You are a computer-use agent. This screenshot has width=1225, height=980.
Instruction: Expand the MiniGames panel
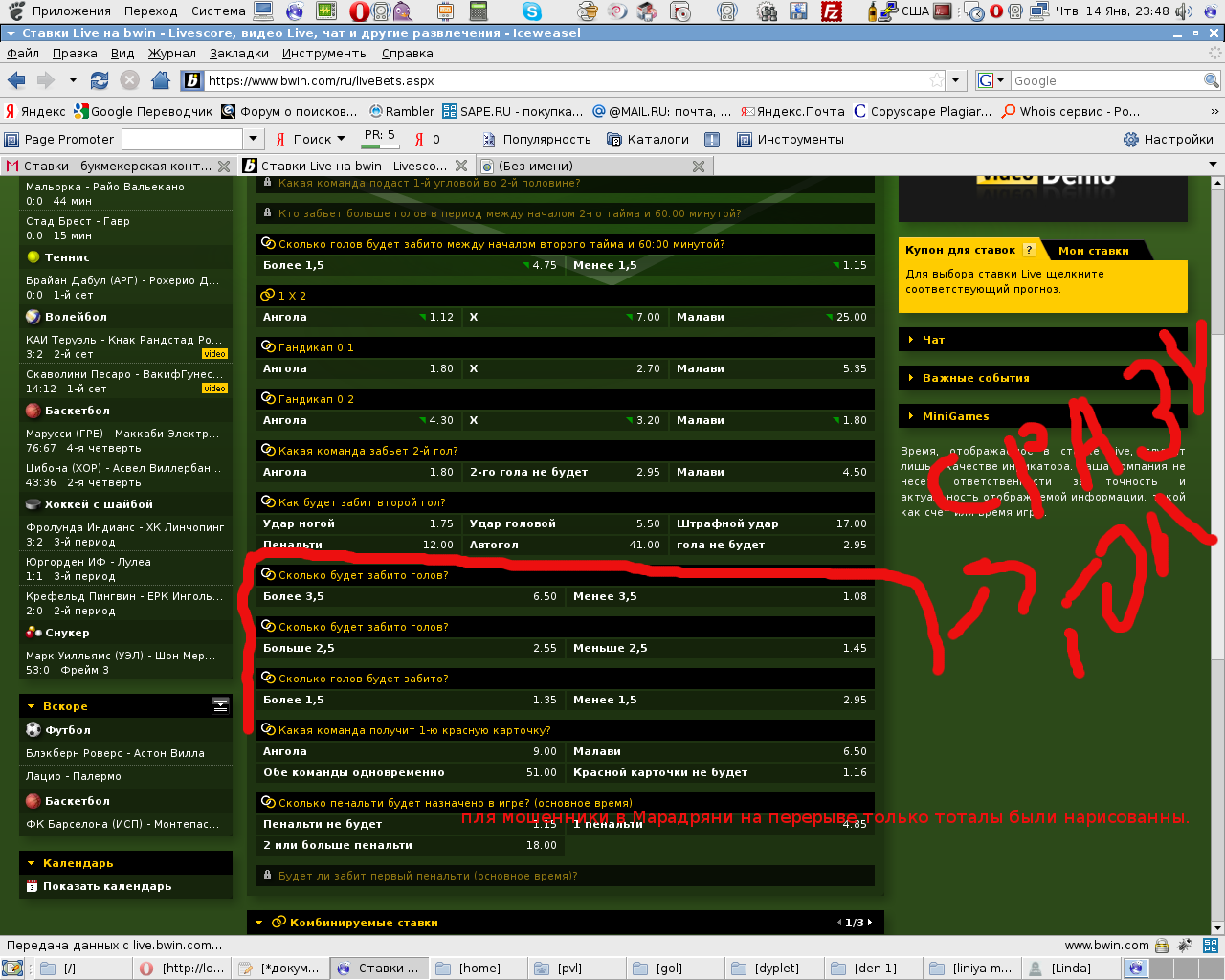point(1042,416)
